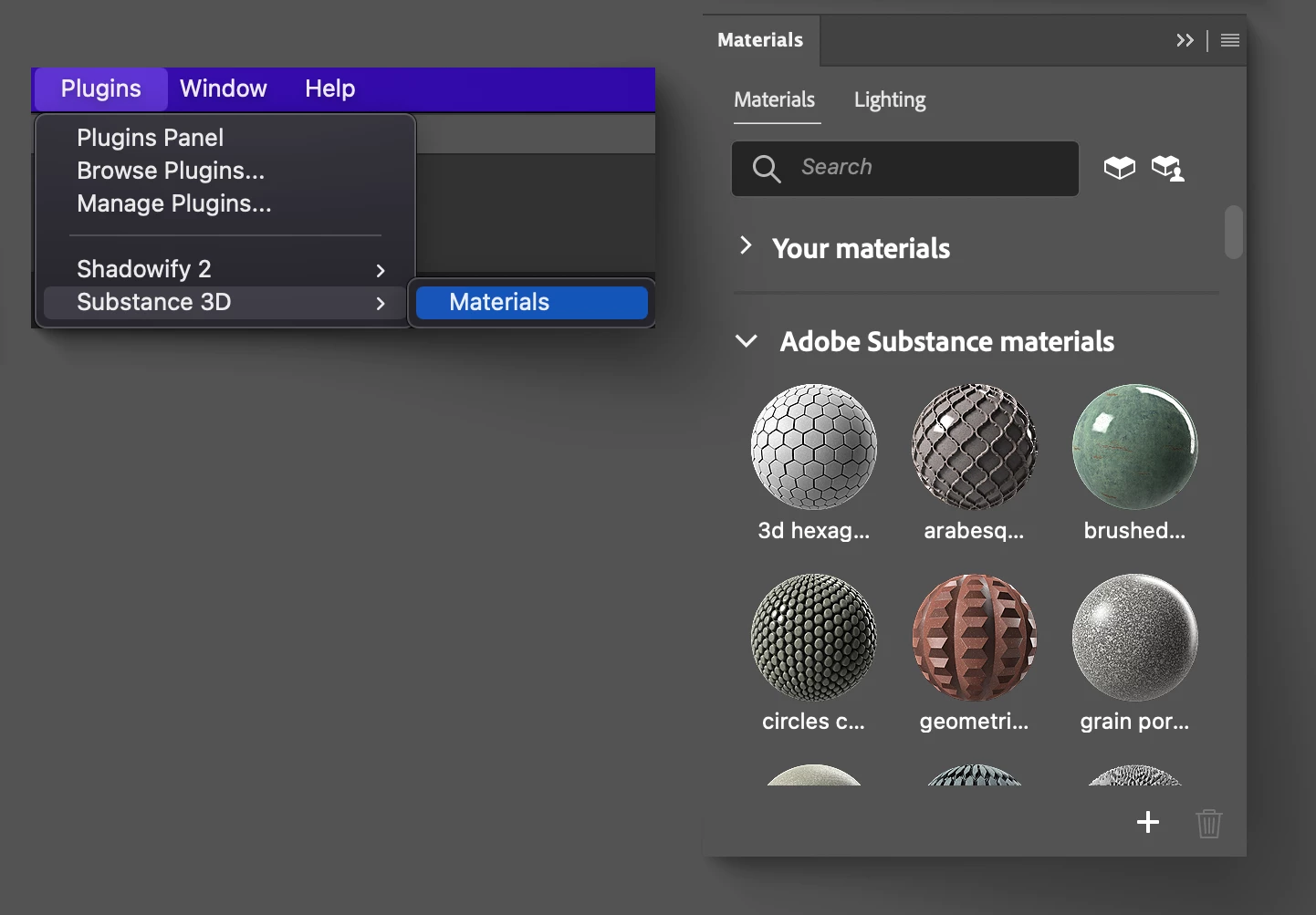Select the 3d hexagon material sphere

pyautogui.click(x=814, y=447)
